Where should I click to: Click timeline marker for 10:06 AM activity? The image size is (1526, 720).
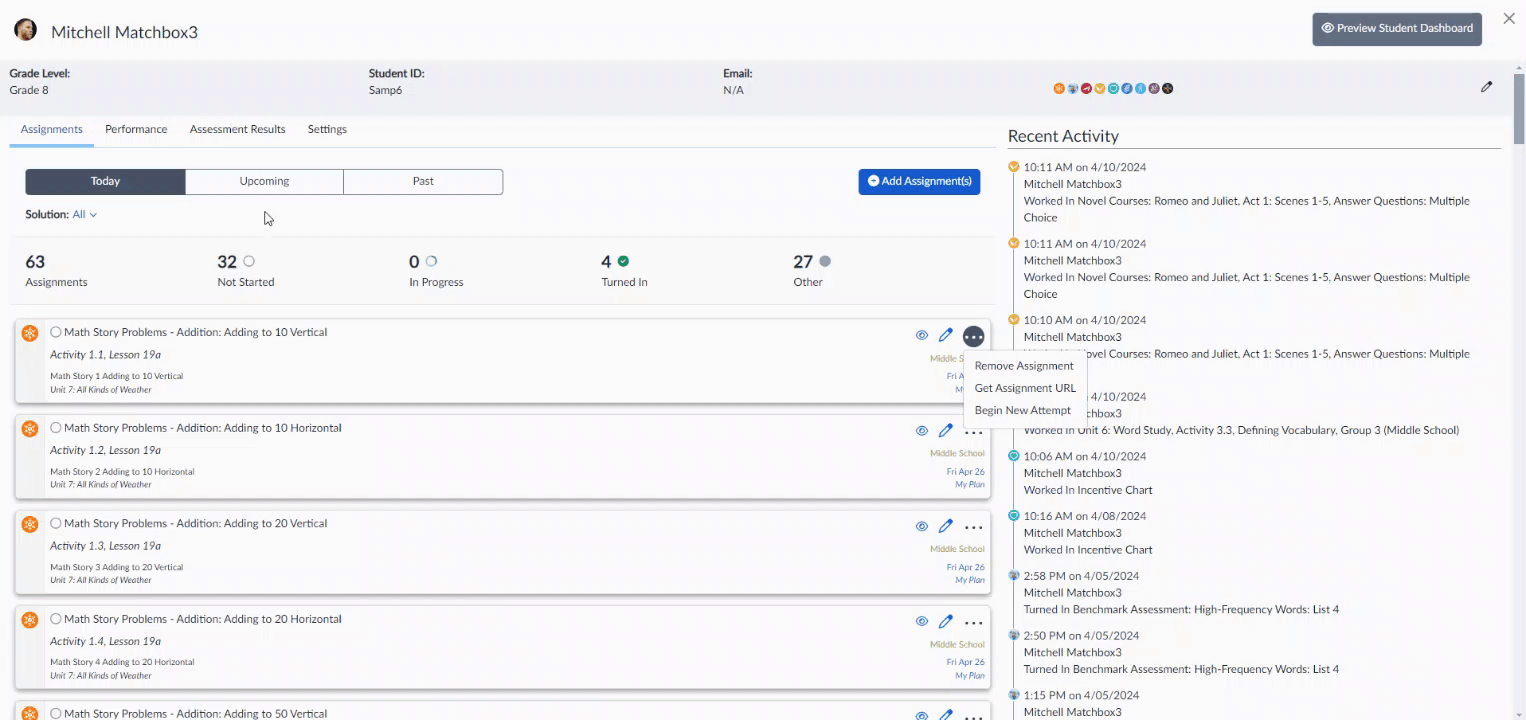click(x=1013, y=456)
